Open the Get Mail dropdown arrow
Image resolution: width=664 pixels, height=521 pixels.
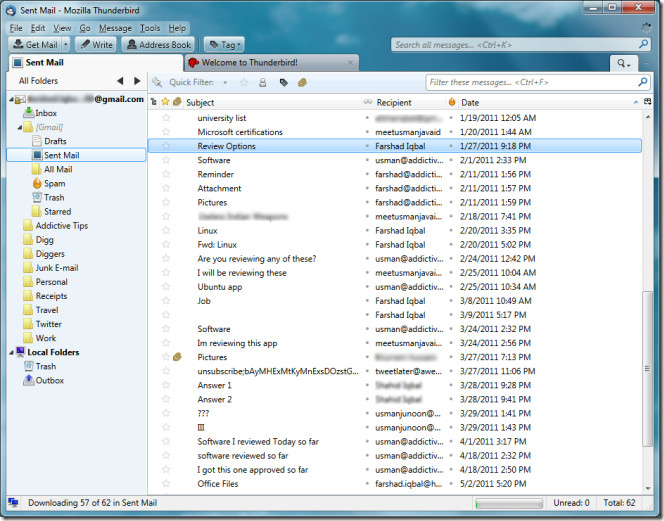(66, 44)
